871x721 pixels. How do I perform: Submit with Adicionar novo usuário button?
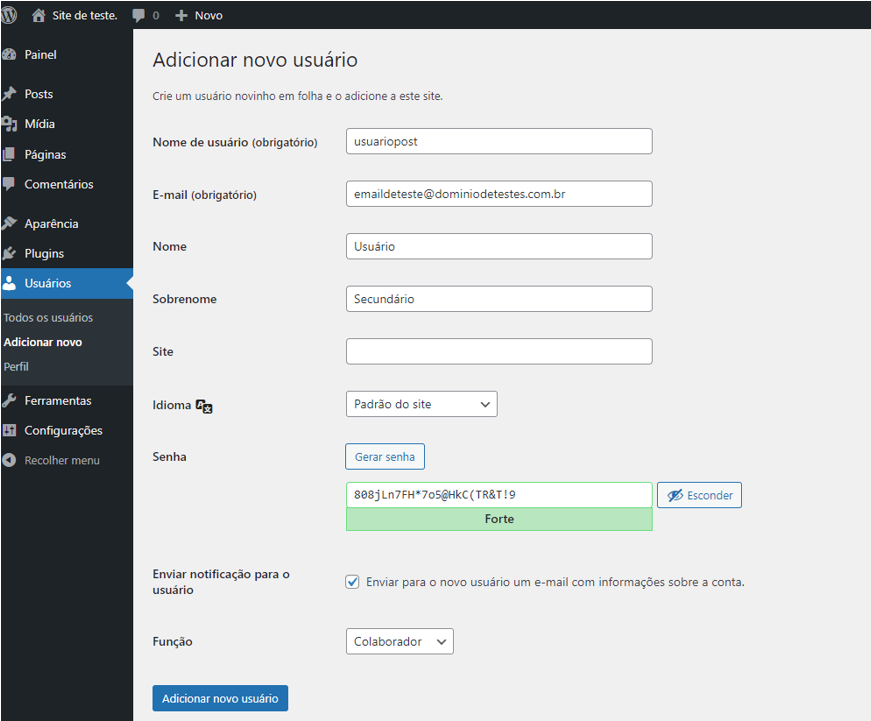221,698
